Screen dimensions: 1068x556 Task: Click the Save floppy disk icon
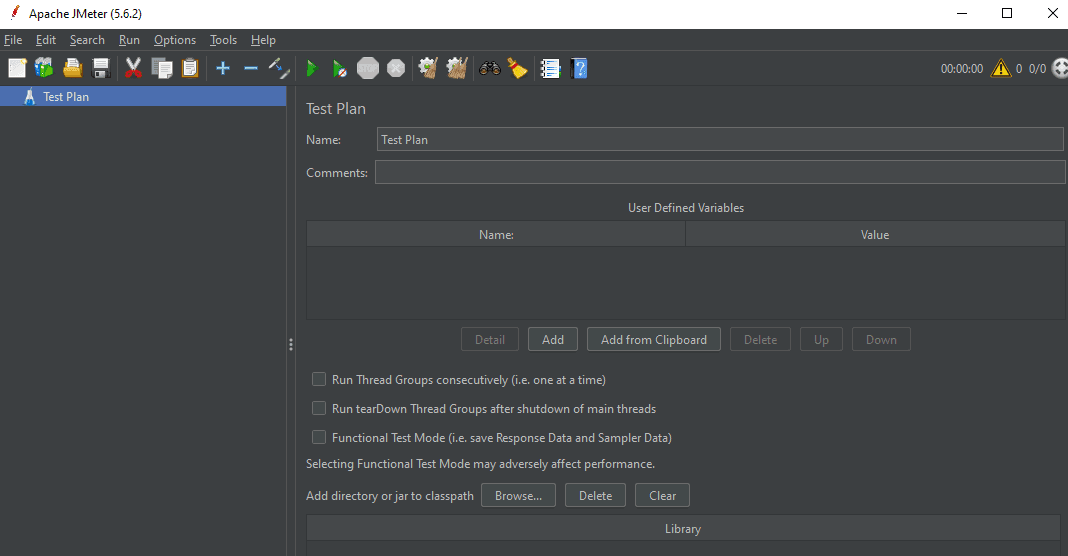tap(101, 68)
